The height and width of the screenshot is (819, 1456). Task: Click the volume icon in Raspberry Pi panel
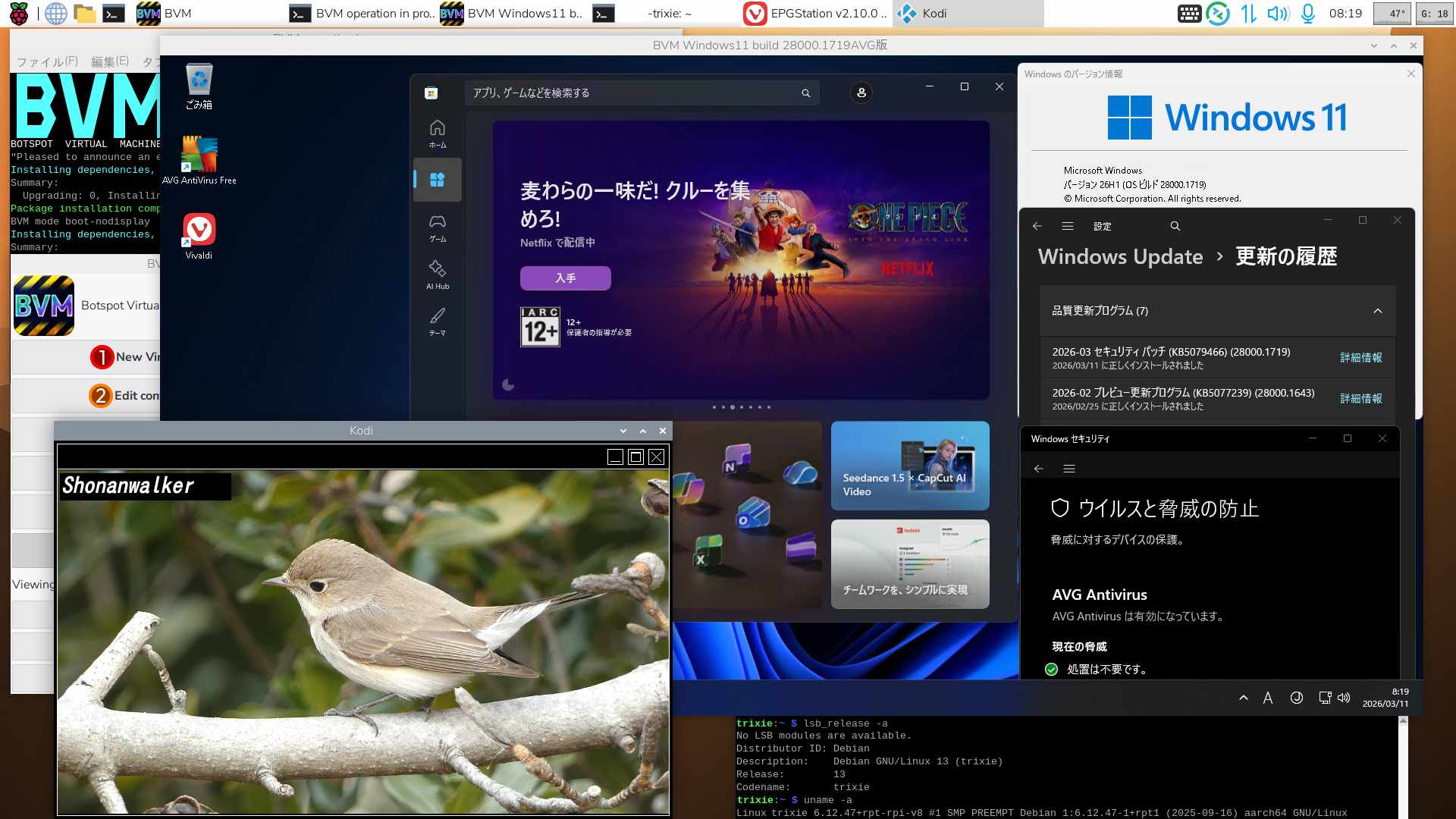1277,14
